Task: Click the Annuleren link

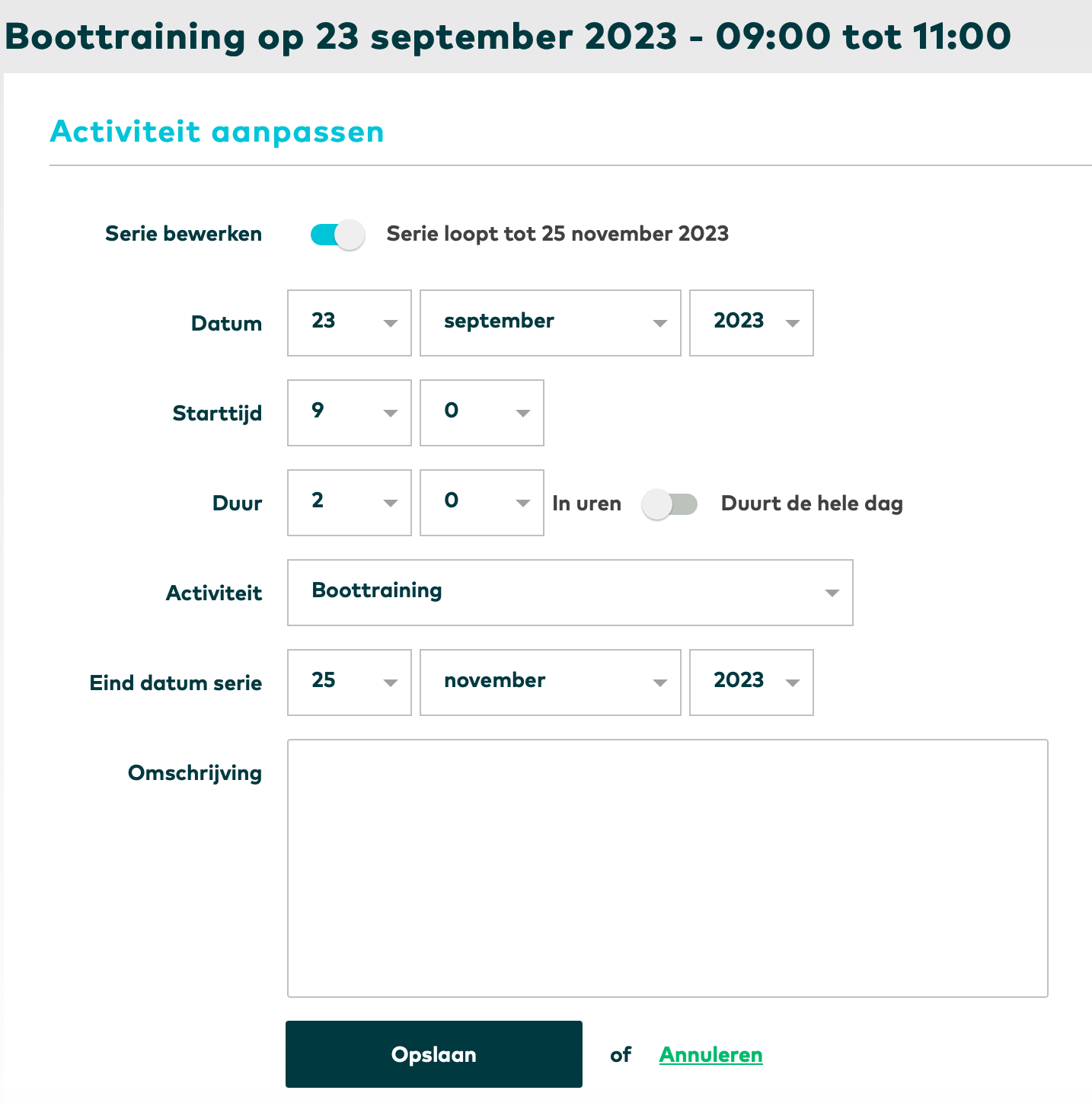Action: pos(710,1055)
